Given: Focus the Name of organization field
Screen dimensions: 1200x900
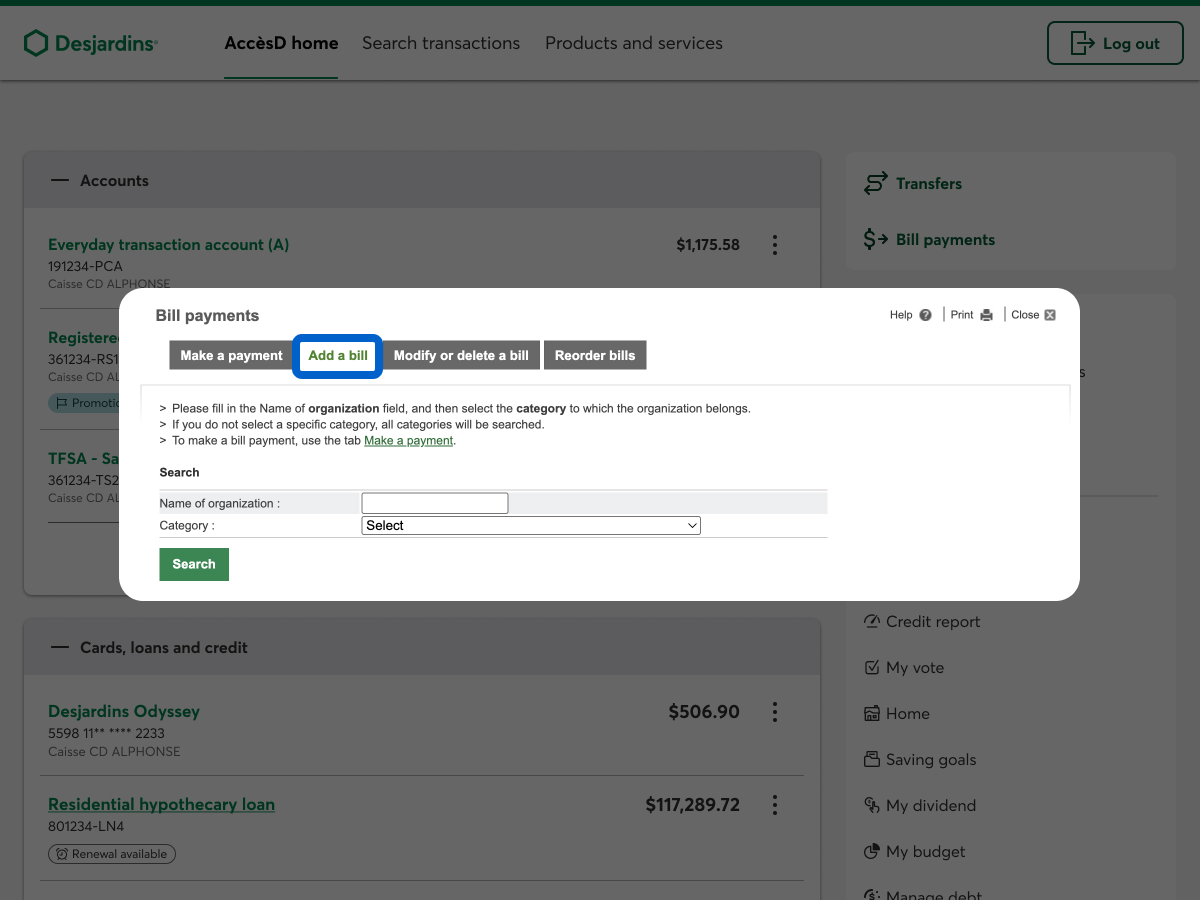Looking at the screenshot, I should (x=435, y=503).
